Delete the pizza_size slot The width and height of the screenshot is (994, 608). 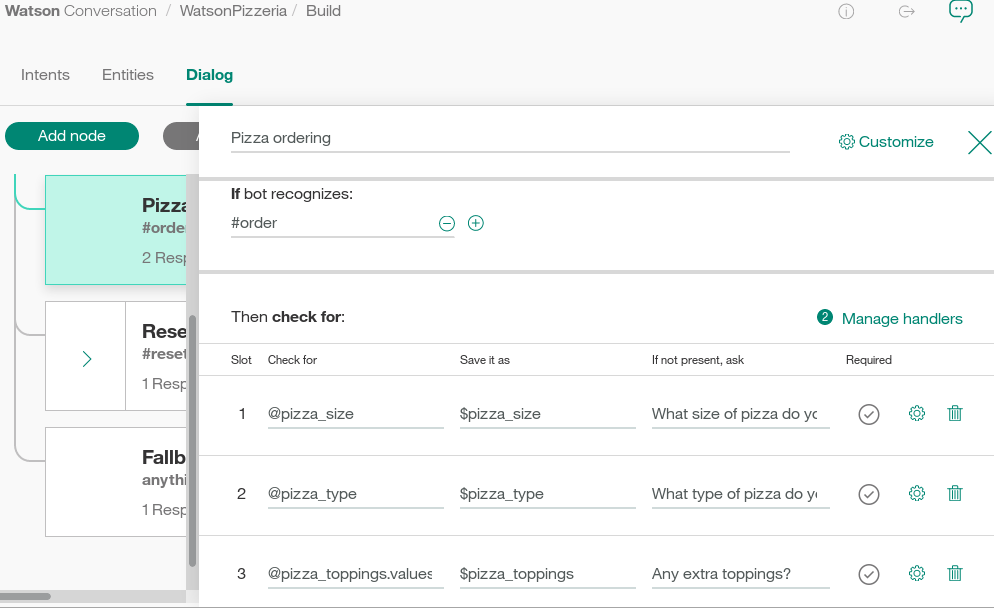(x=955, y=413)
